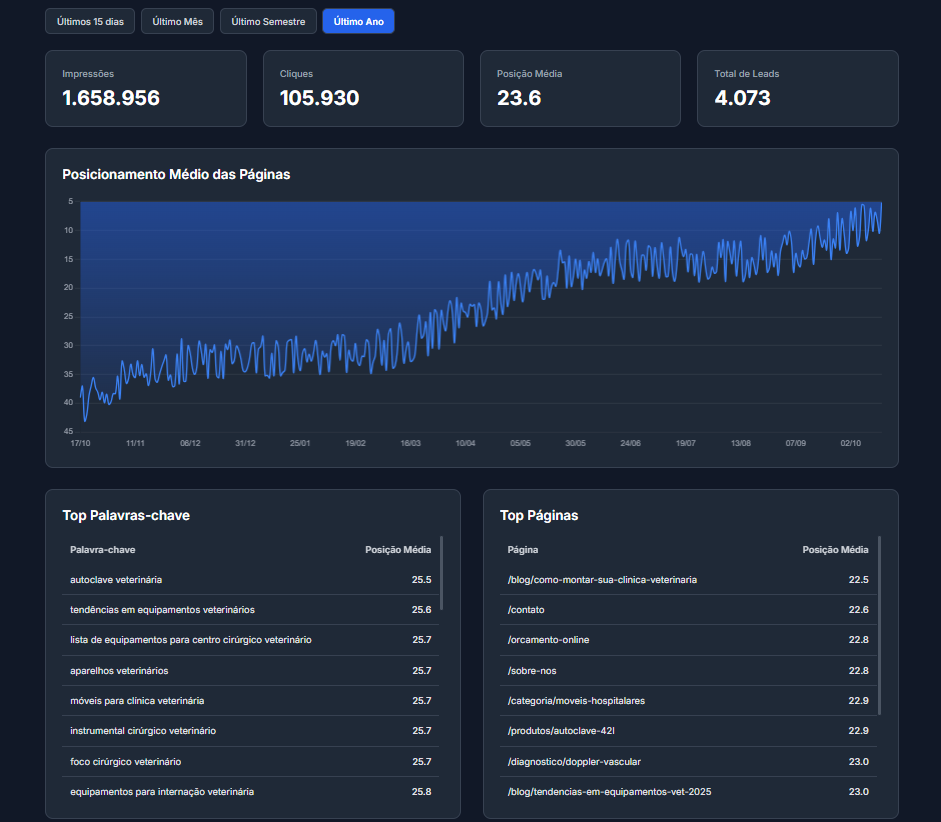Select the Últimos 15 dias filter
This screenshot has width=941, height=822.
click(90, 21)
